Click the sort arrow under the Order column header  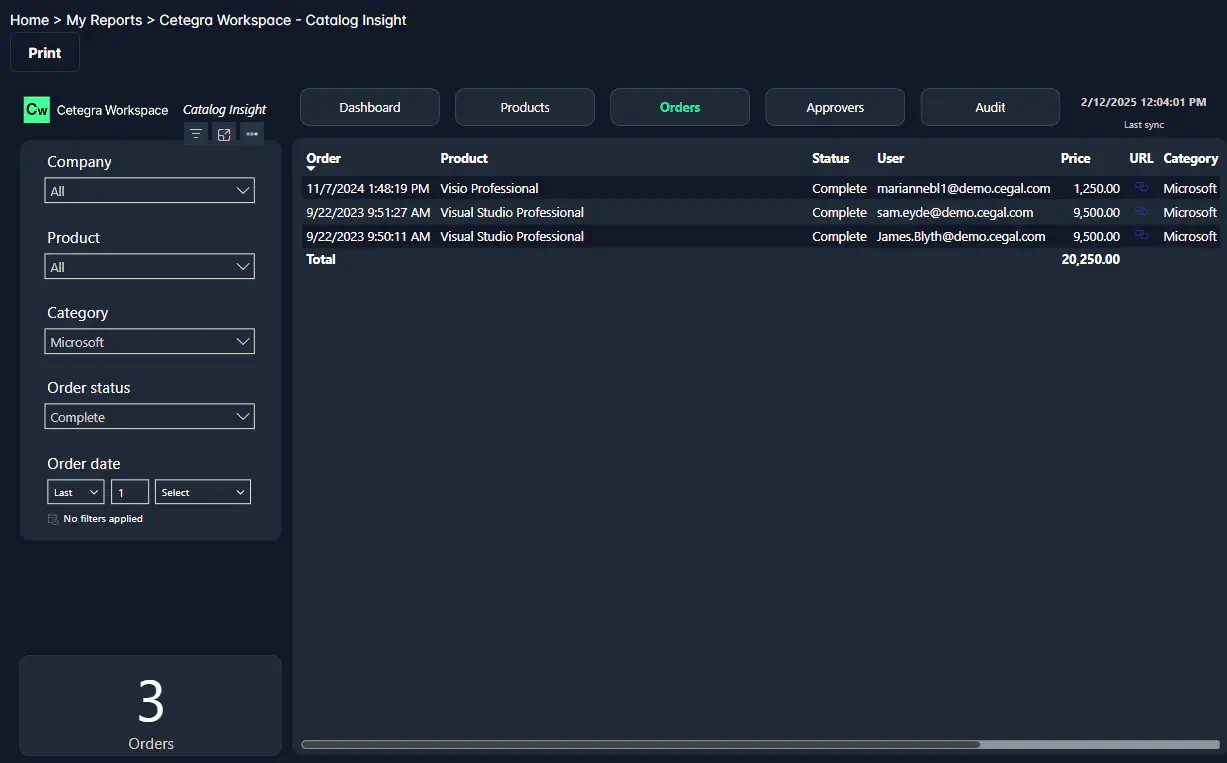click(311, 169)
